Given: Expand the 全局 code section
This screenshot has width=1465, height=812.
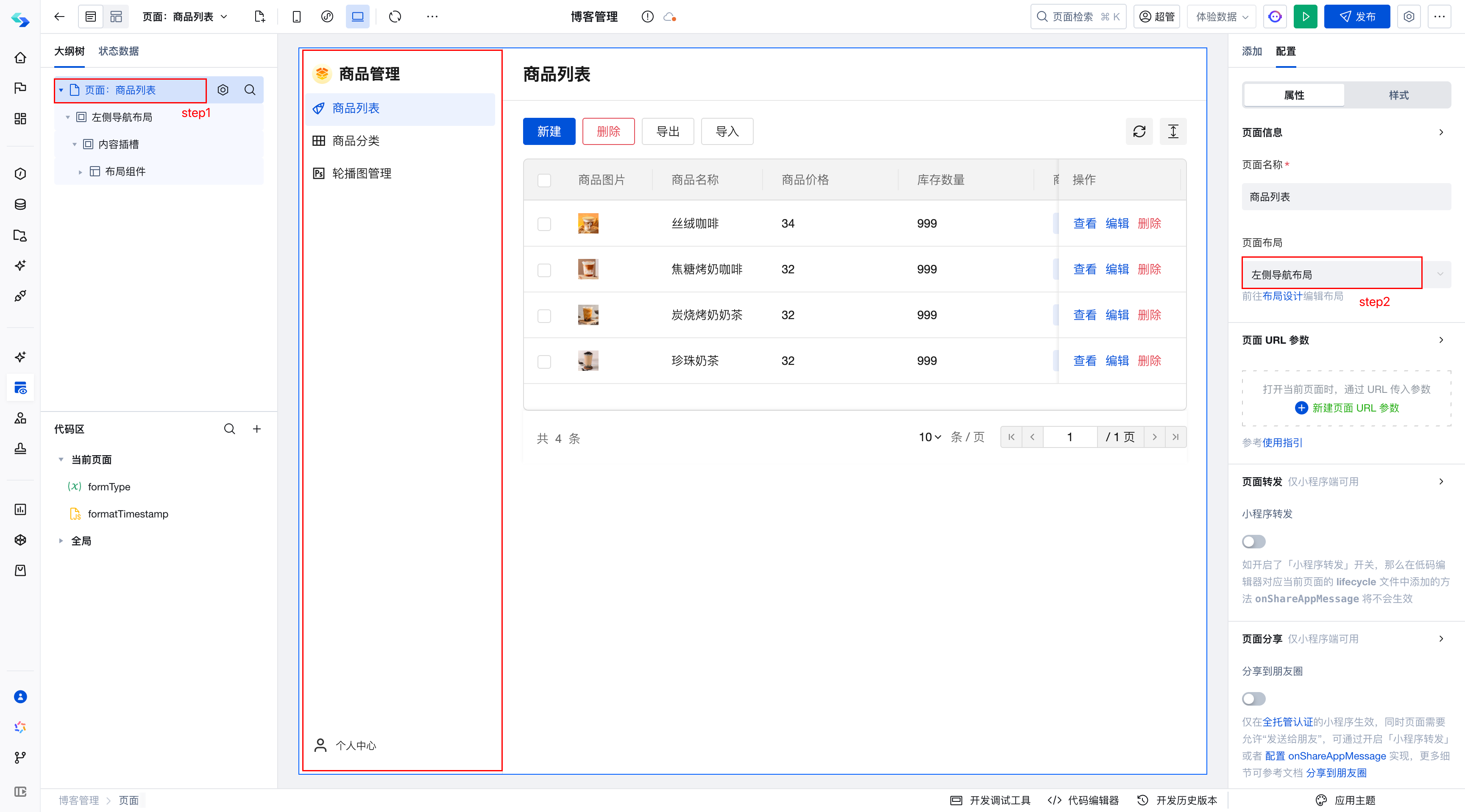Looking at the screenshot, I should [x=61, y=541].
